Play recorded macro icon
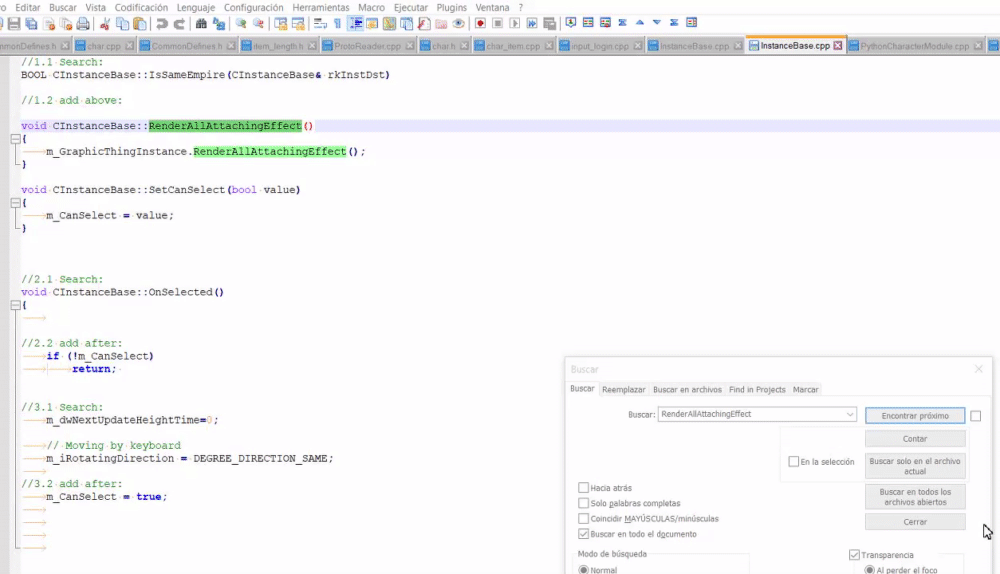The height and width of the screenshot is (574, 1000). pos(515,24)
